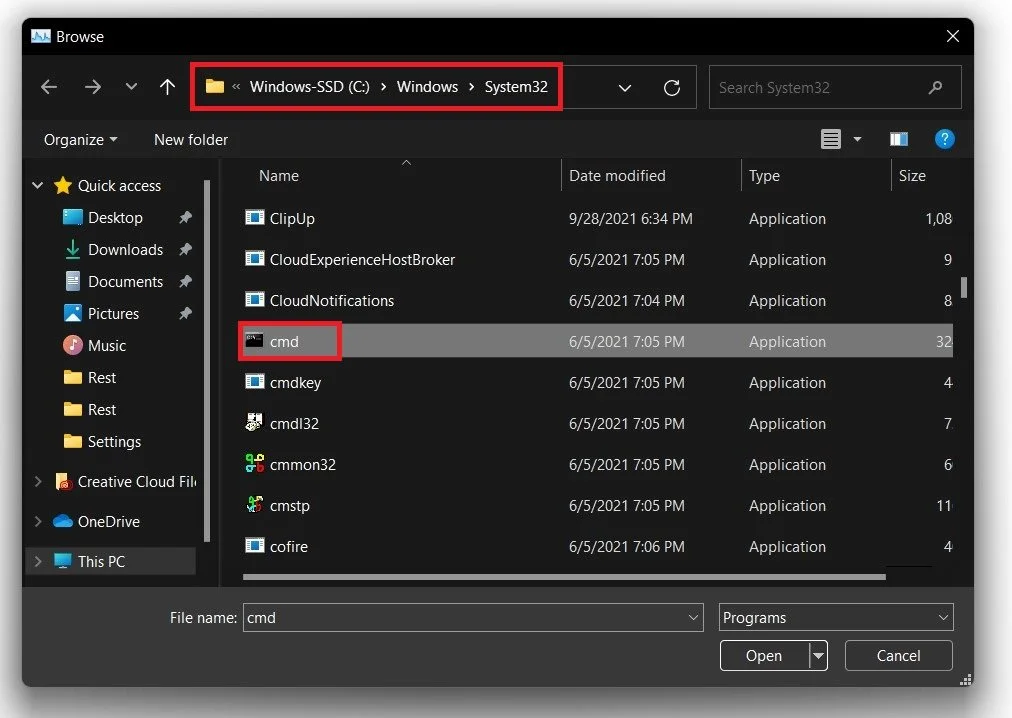Image resolution: width=1012 pixels, height=718 pixels.
Task: Open the Open button's split arrow
Action: pos(818,655)
